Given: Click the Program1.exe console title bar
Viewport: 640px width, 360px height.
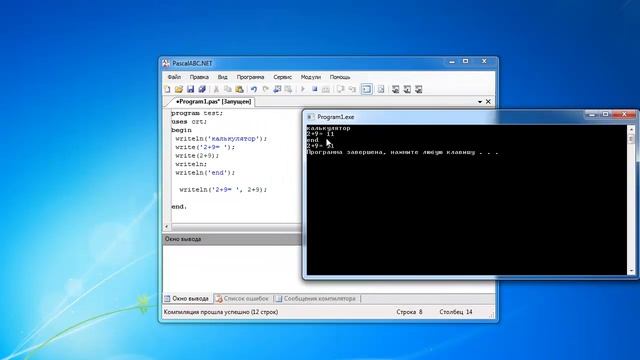Looking at the screenshot, I should [445, 117].
